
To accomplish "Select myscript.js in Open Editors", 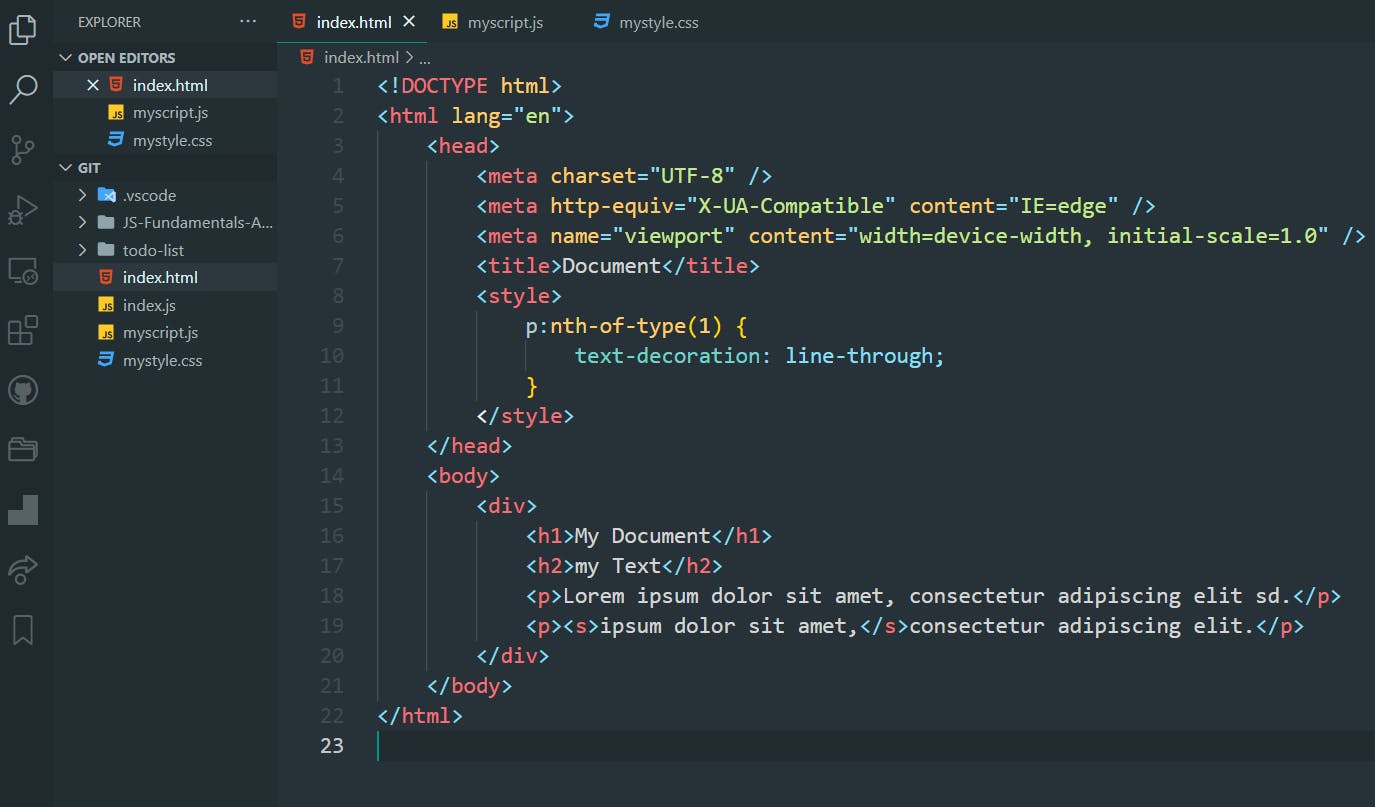I will coord(165,113).
